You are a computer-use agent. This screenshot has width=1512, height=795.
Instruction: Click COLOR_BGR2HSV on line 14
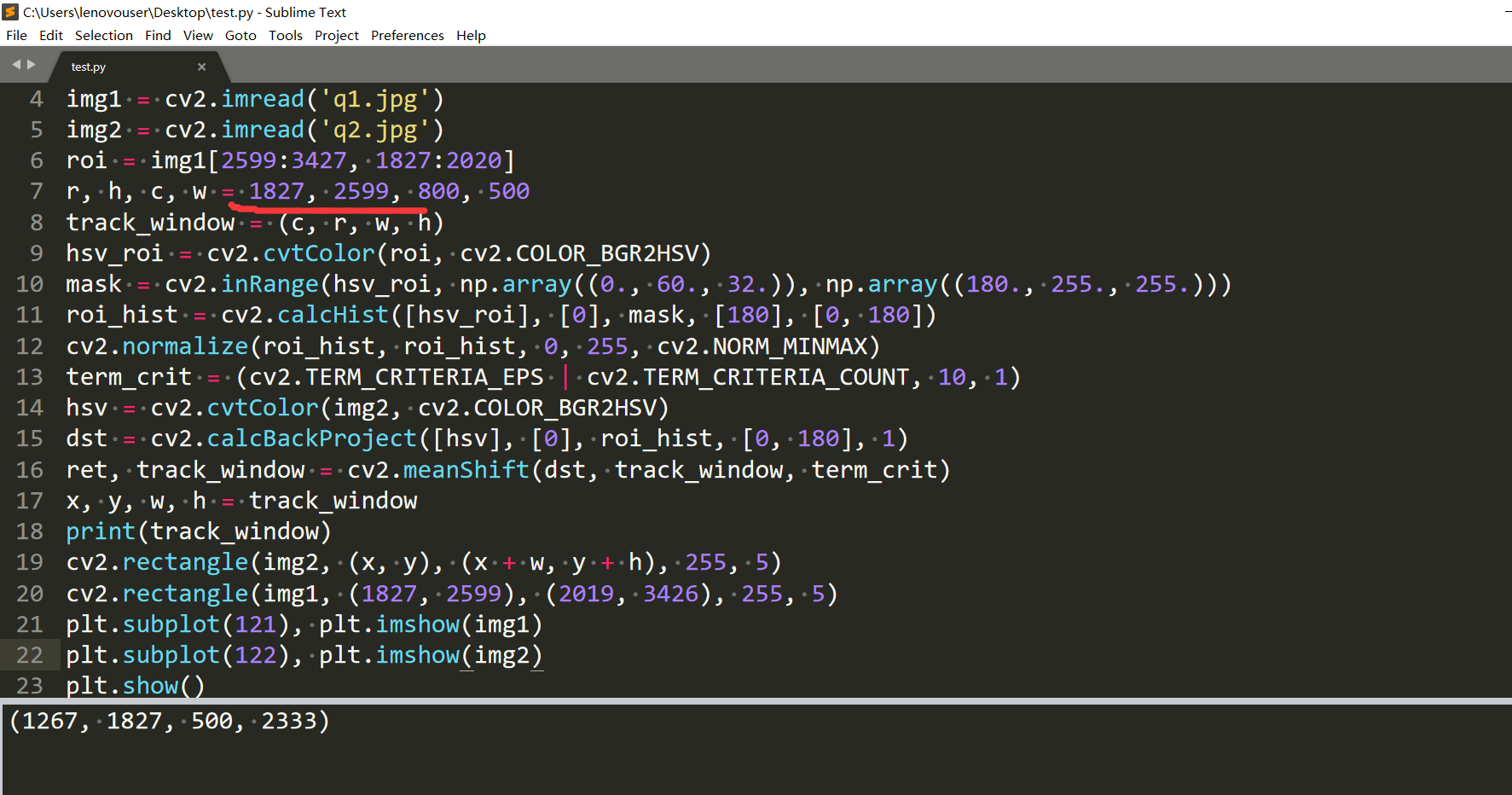tap(565, 408)
